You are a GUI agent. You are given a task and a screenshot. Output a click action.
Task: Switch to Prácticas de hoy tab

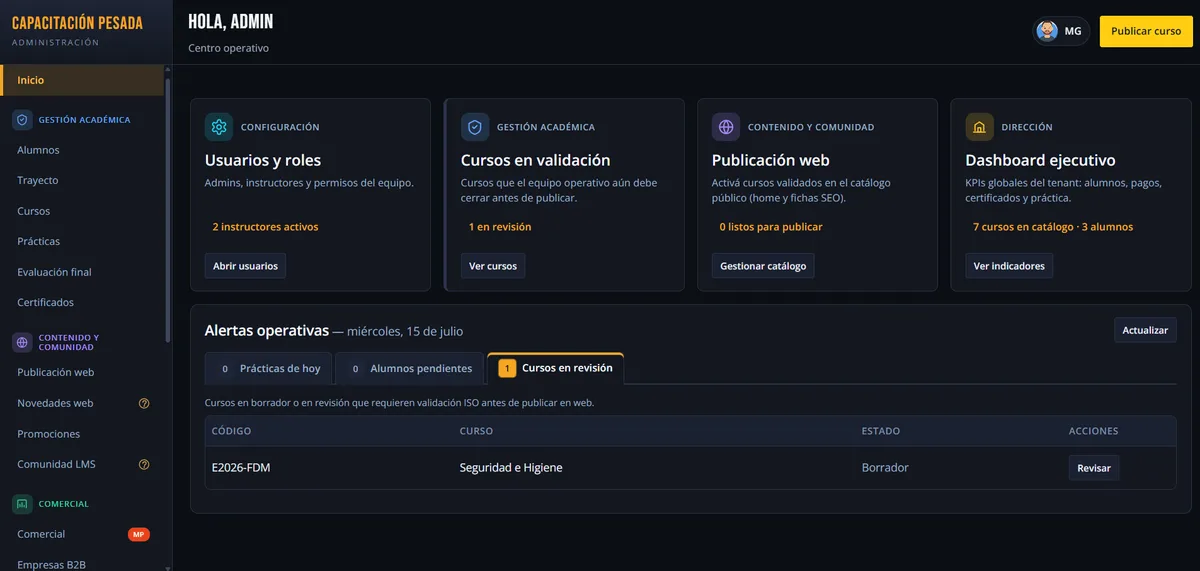tap(268, 368)
